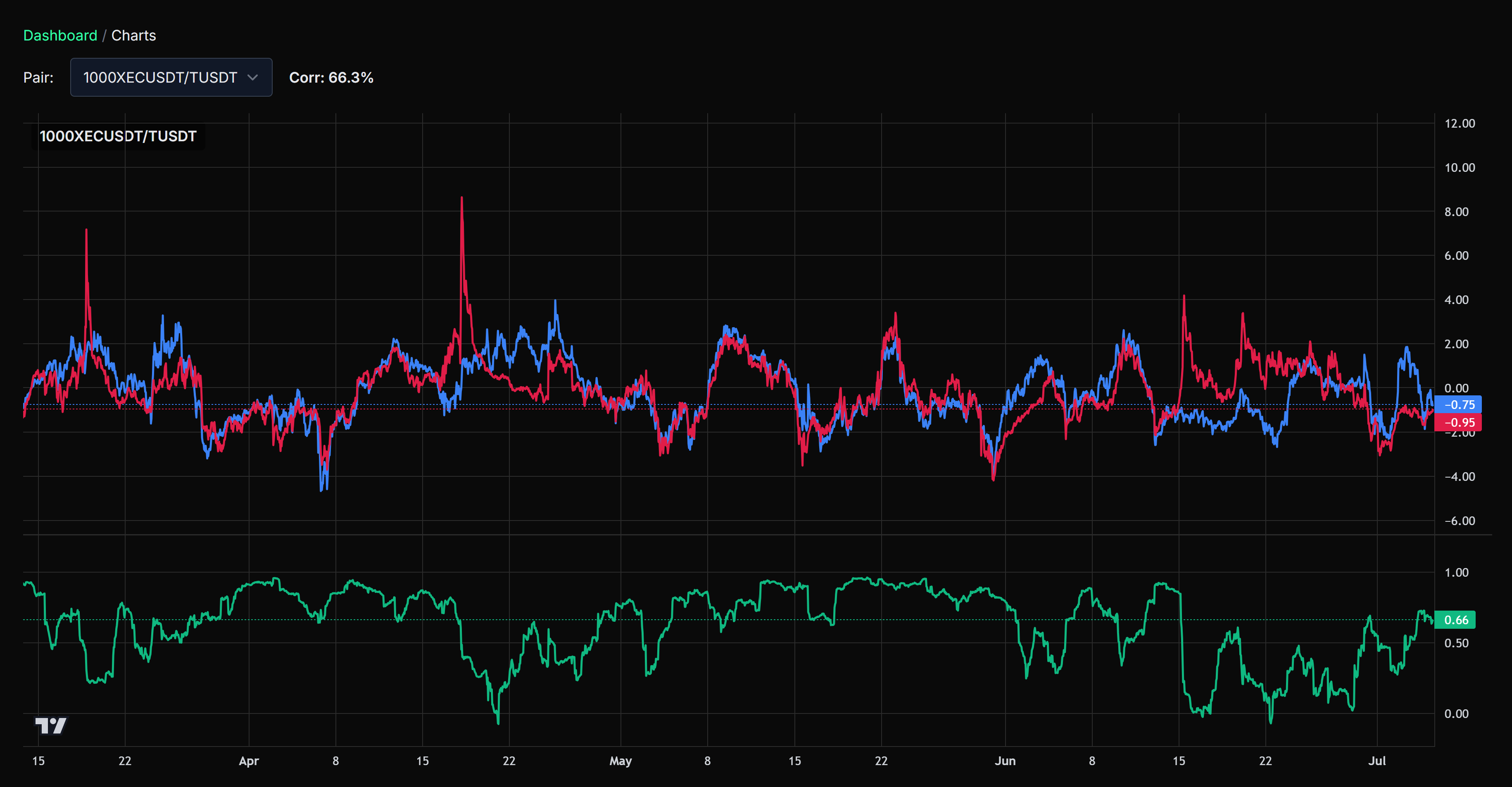Image resolution: width=1512 pixels, height=787 pixels.
Task: Click the 1.00 correlation scale label
Action: point(1456,572)
